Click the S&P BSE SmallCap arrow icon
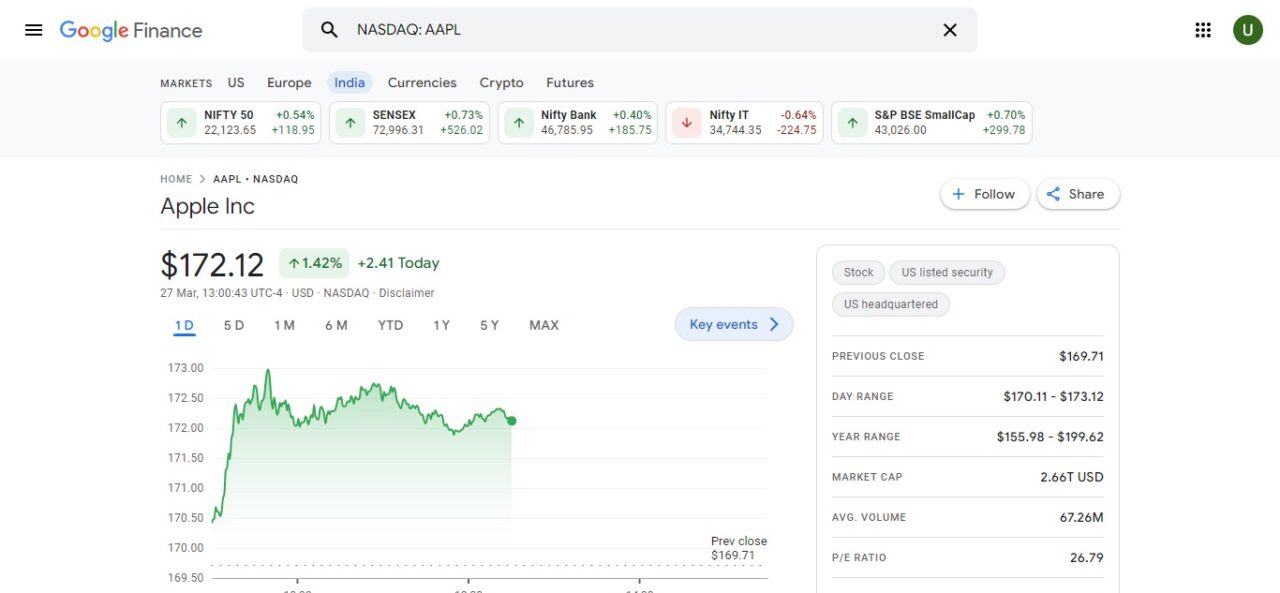Viewport: 1280px width, 593px height. pos(852,123)
